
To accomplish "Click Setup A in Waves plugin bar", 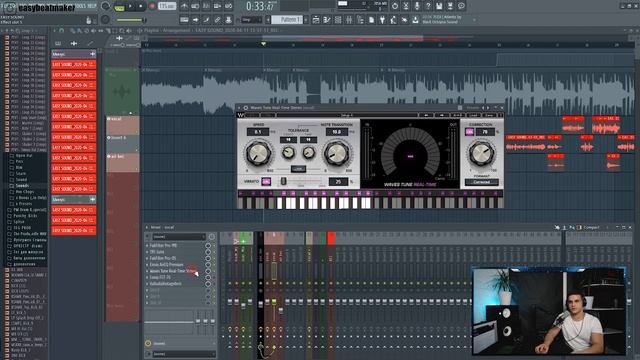I will (x=347, y=115).
